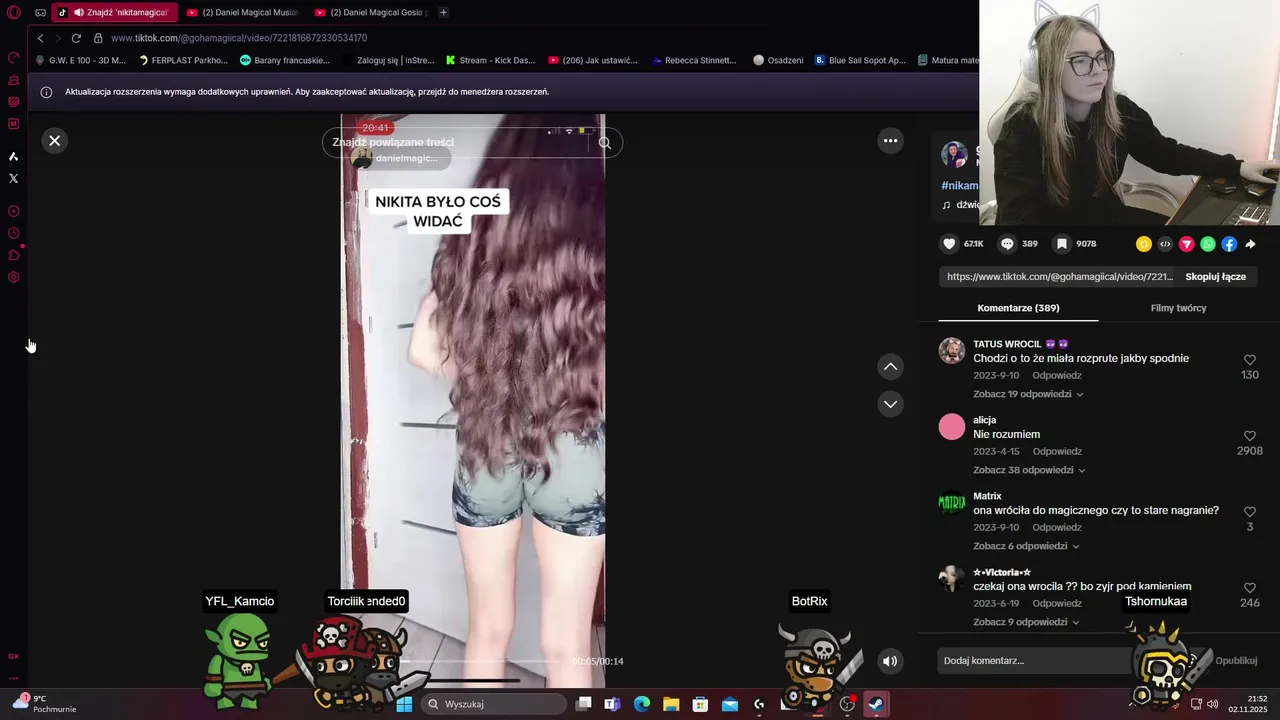The image size is (1280, 720).
Task: Reply to Matrix's comment
Action: tap(1057, 527)
